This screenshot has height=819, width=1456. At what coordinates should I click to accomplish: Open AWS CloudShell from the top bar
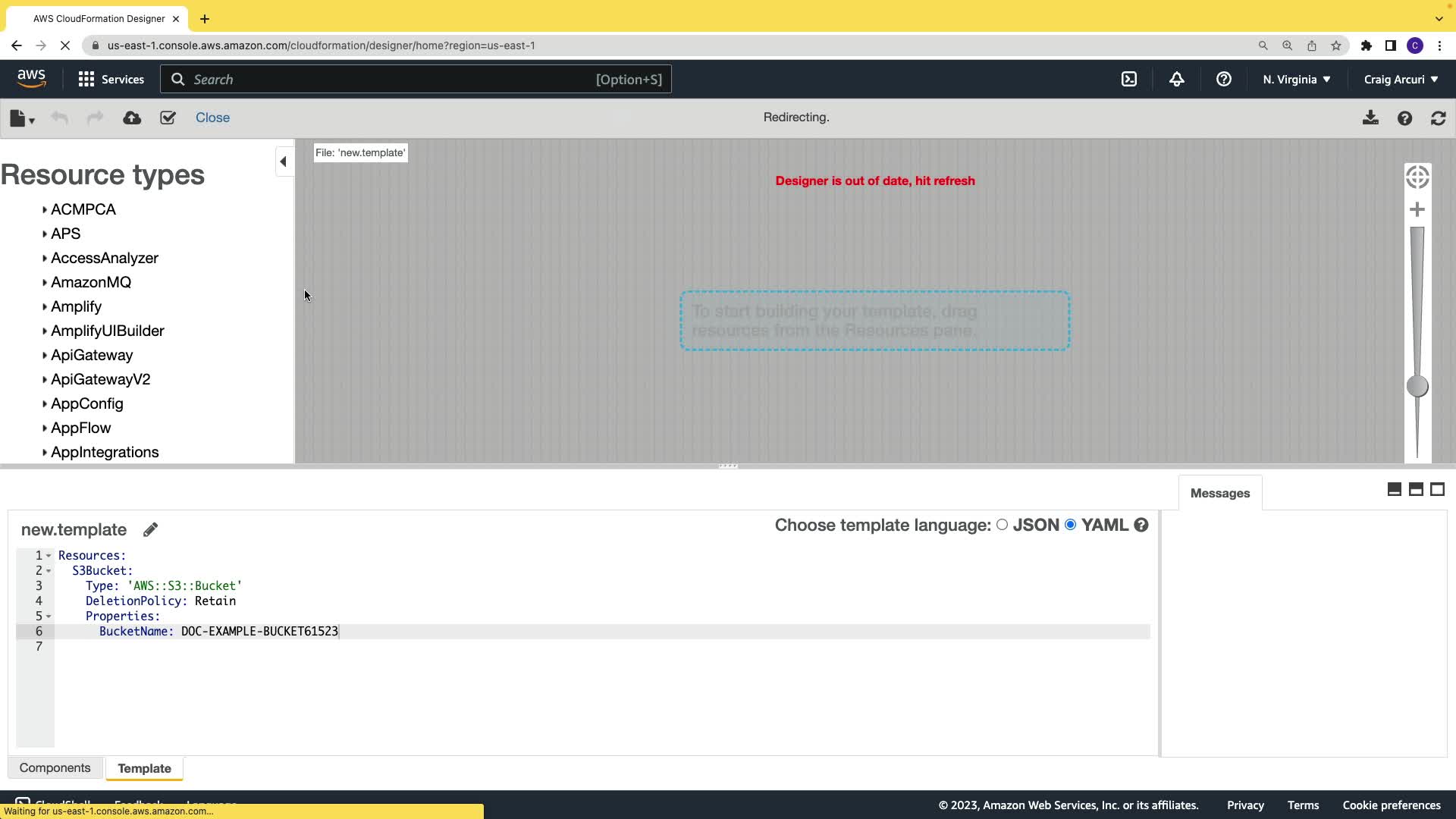(1129, 79)
